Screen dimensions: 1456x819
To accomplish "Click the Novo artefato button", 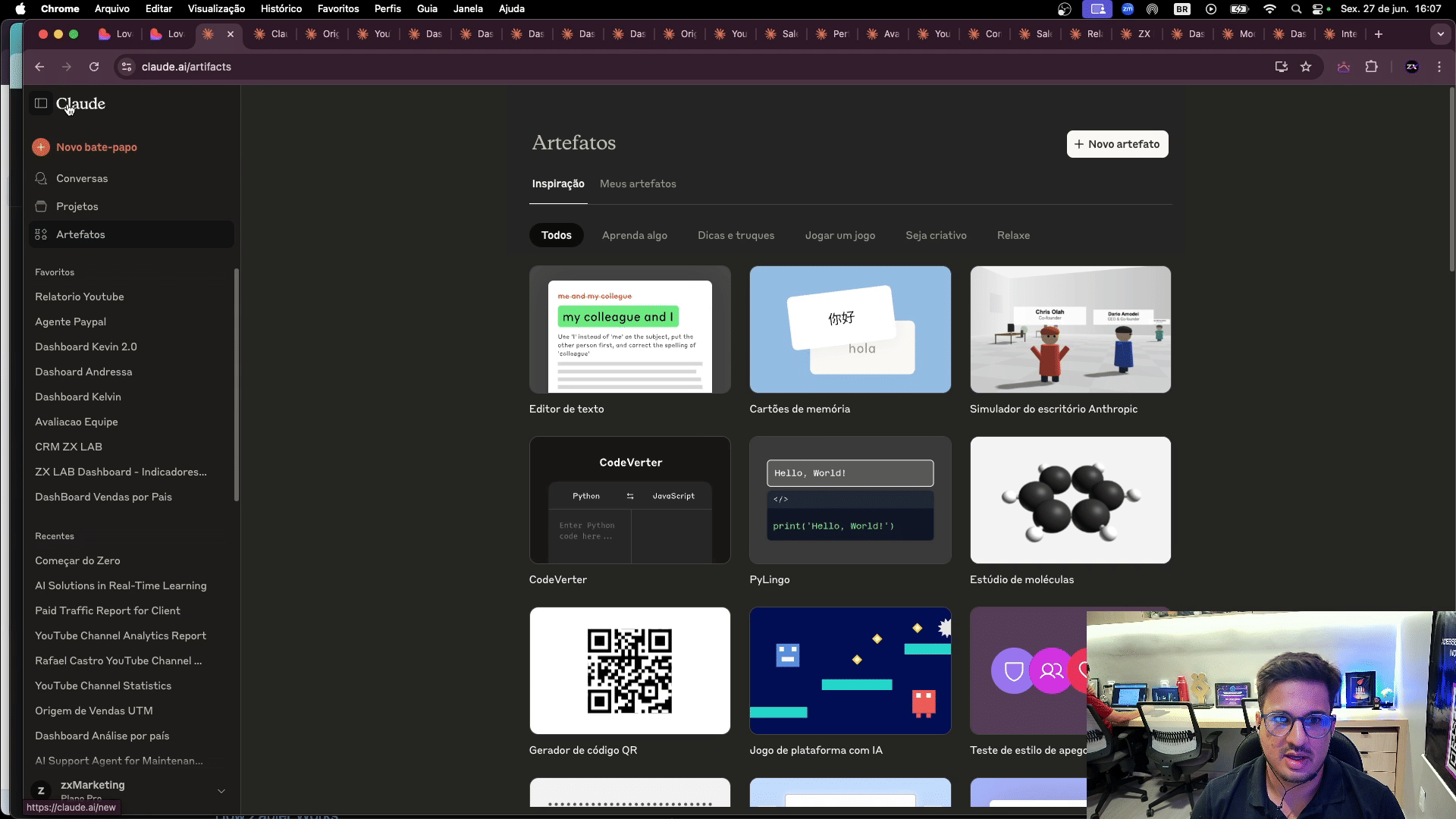I will tap(1118, 144).
